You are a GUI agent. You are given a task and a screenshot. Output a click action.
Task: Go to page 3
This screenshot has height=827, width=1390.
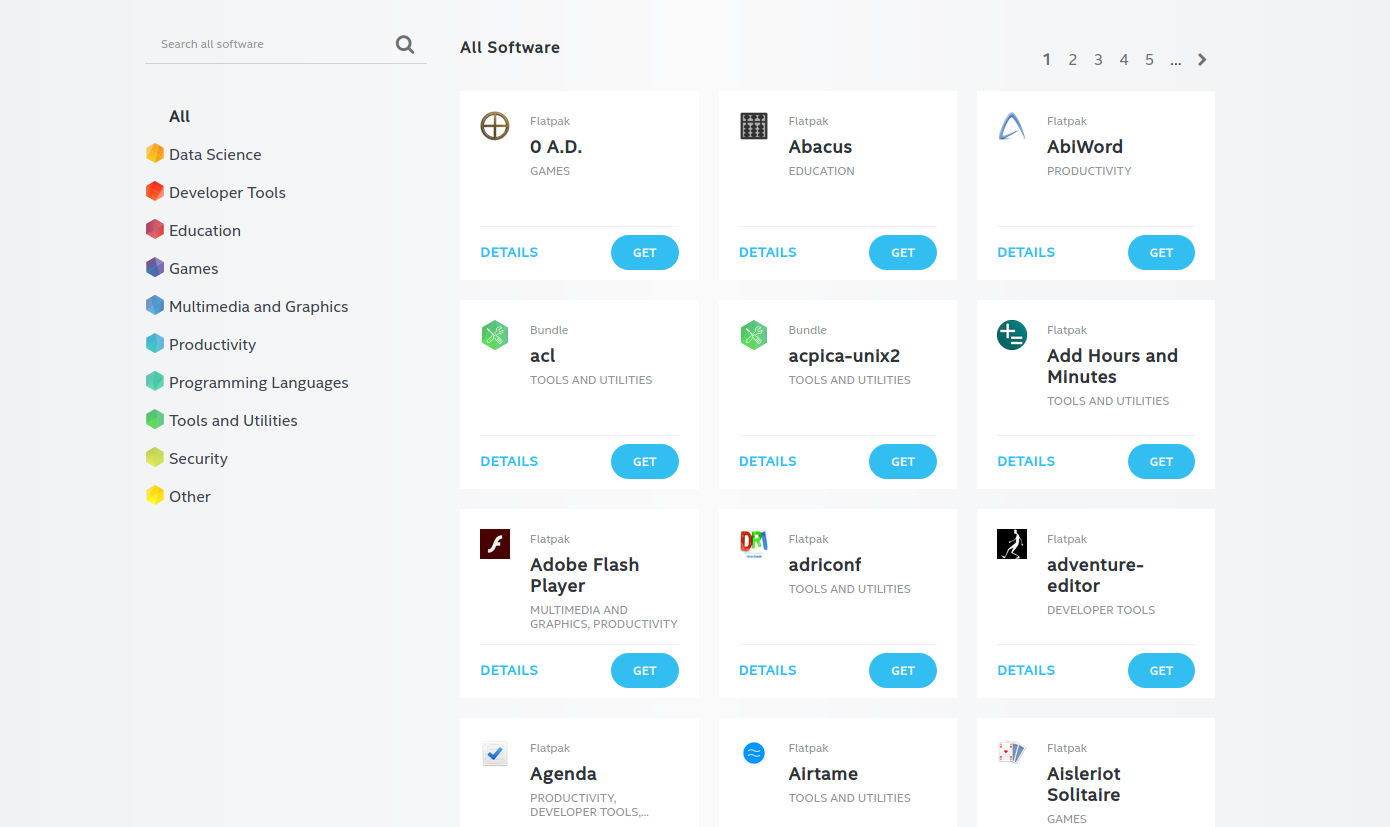(x=1098, y=60)
